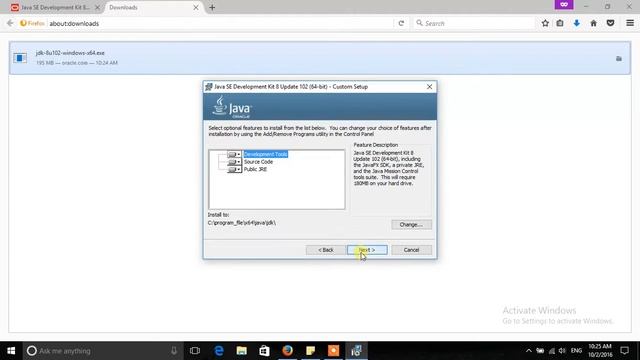Open the Downloads arrow panel in toolbar

coord(577,23)
